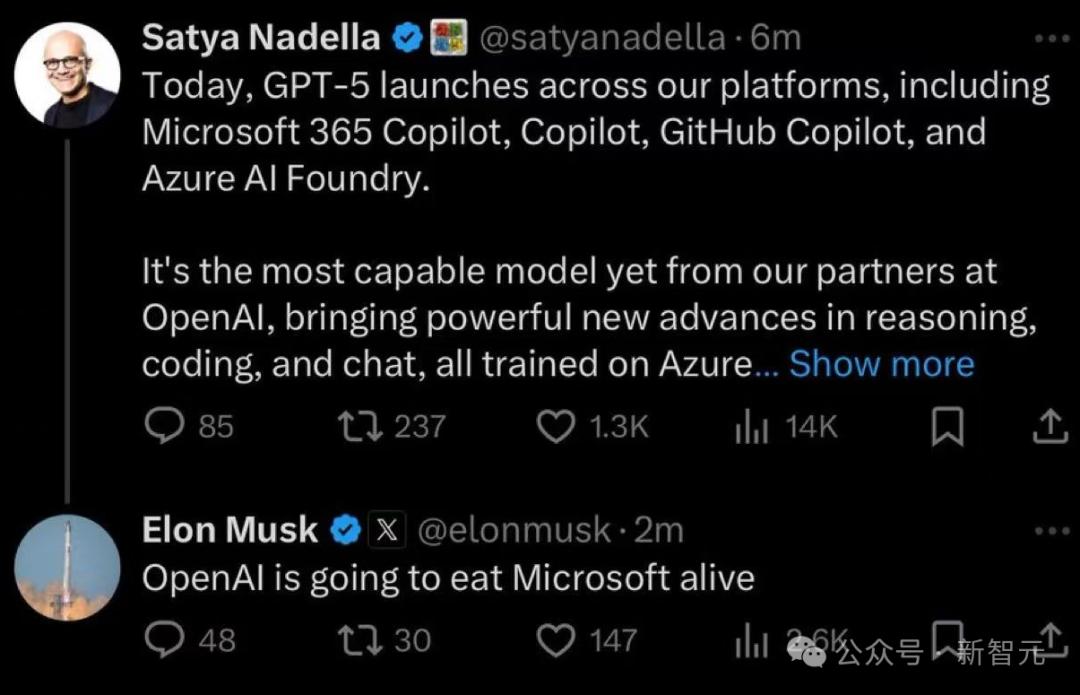Like Elon Musk's reply
This screenshot has width=1080, height=695.
click(555, 639)
